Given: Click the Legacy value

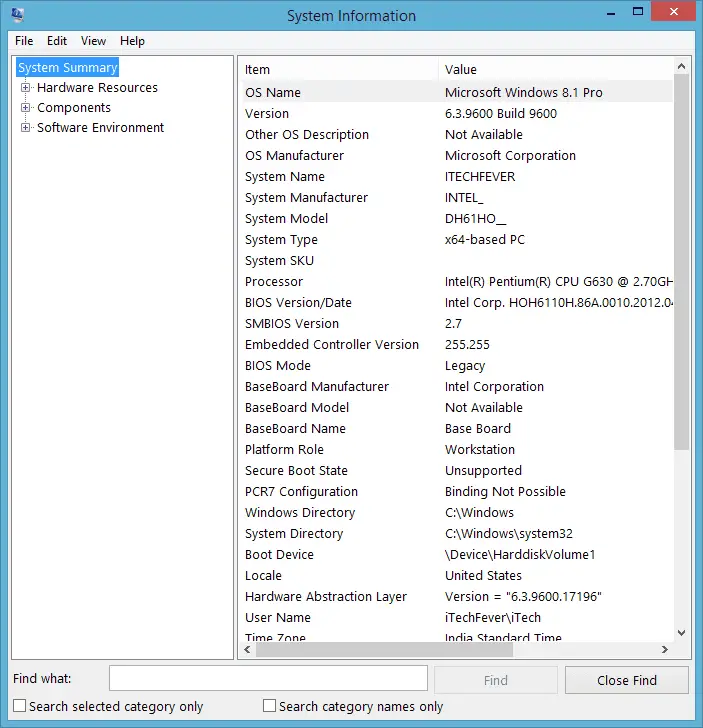Looking at the screenshot, I should [465, 366].
